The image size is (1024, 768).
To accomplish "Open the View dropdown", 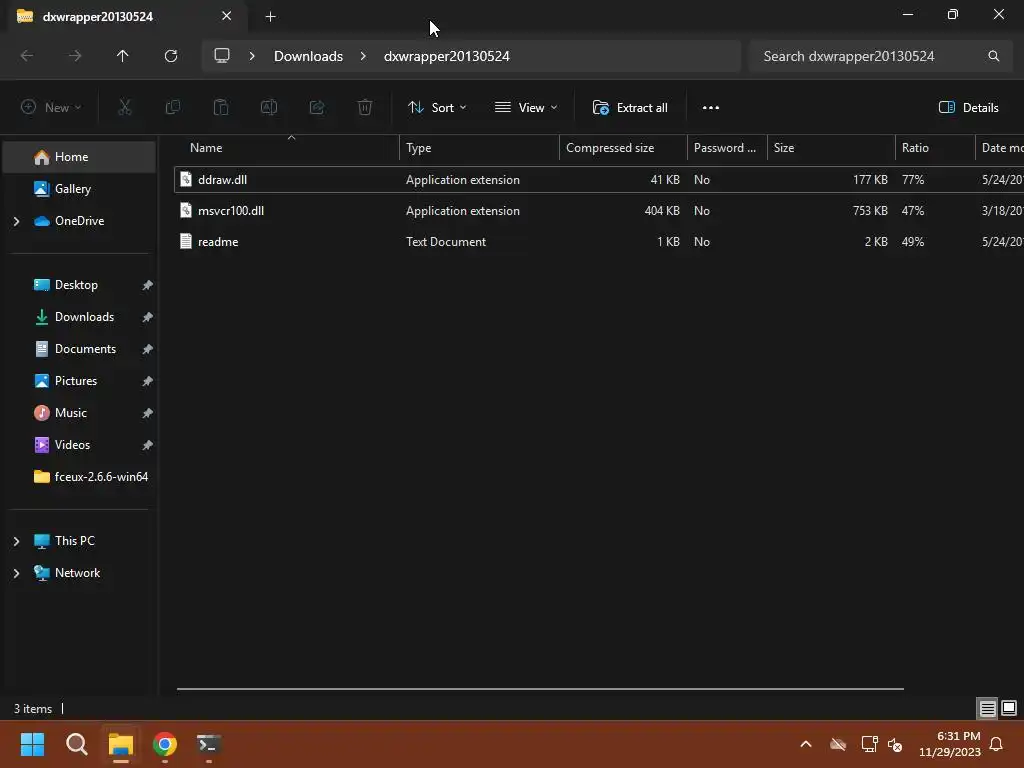I will 526,108.
